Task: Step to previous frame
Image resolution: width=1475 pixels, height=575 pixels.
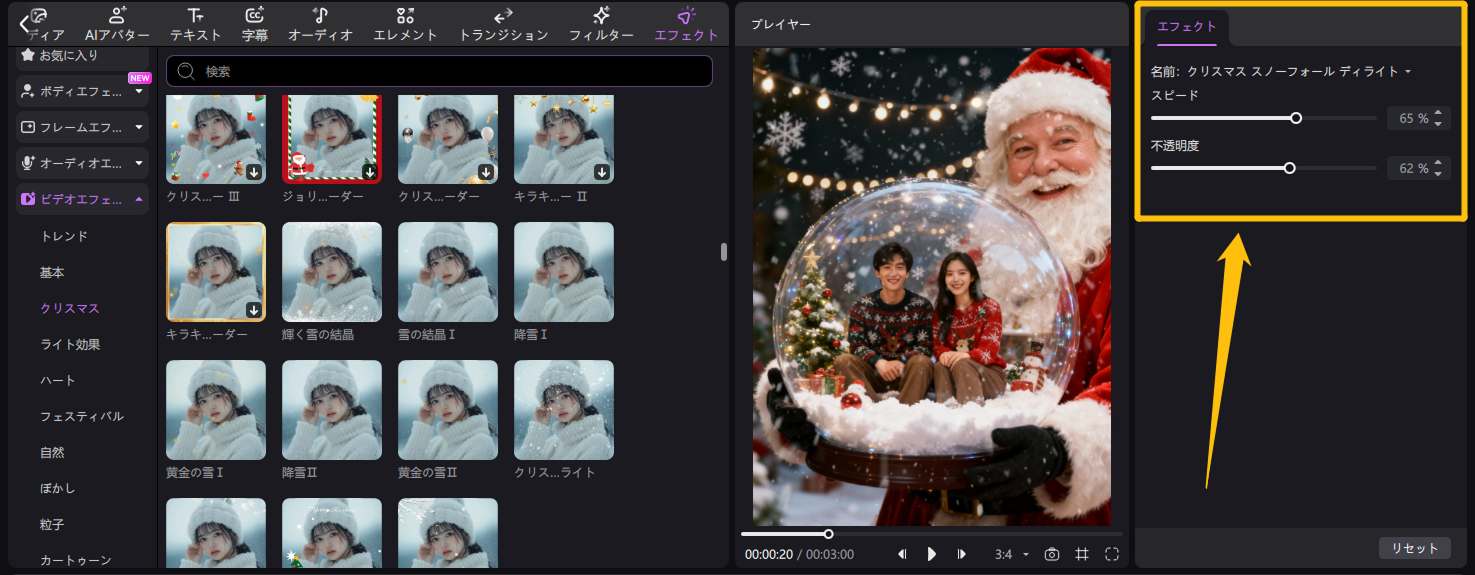Action: coord(902,554)
